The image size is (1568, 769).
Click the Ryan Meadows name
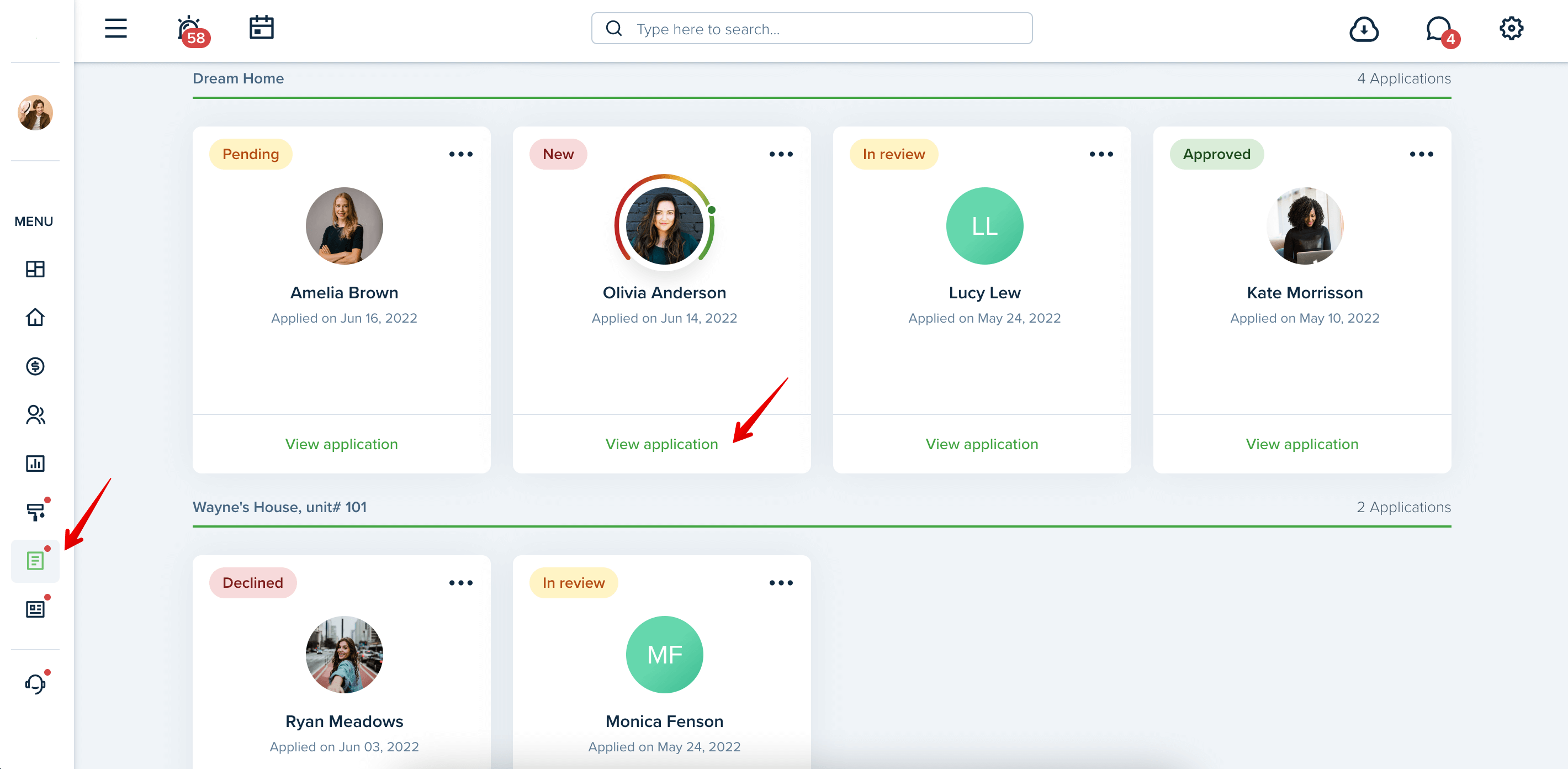[344, 721]
